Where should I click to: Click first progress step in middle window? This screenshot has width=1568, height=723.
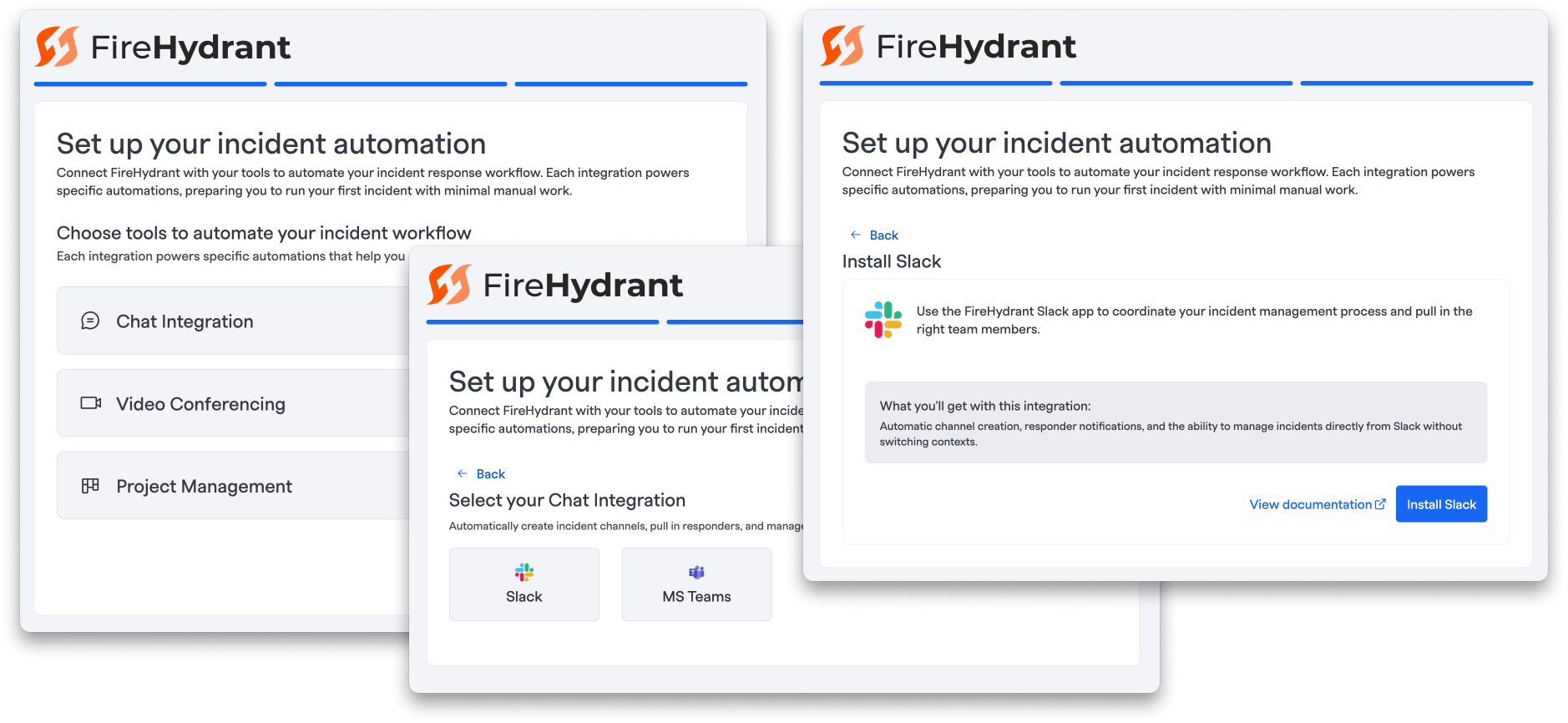click(543, 322)
